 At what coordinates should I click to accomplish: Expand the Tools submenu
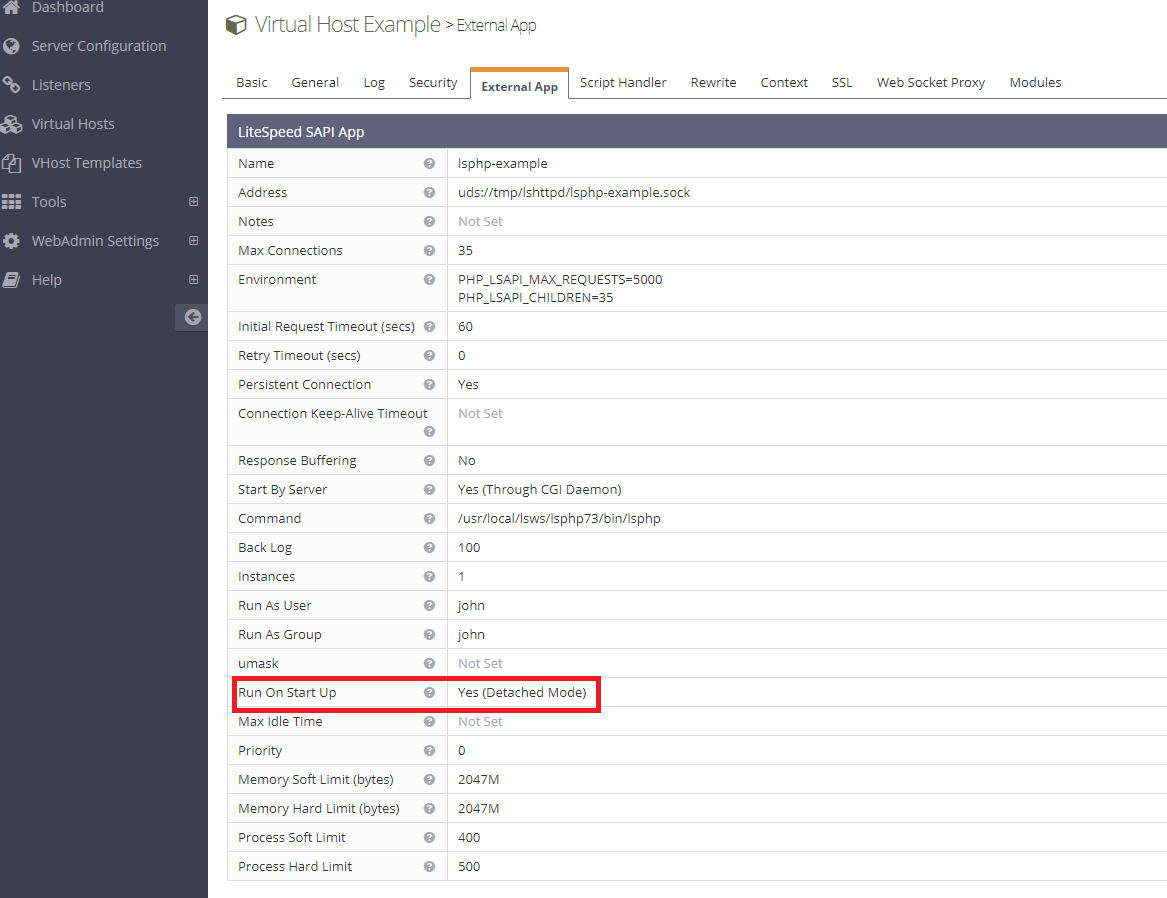[194, 202]
